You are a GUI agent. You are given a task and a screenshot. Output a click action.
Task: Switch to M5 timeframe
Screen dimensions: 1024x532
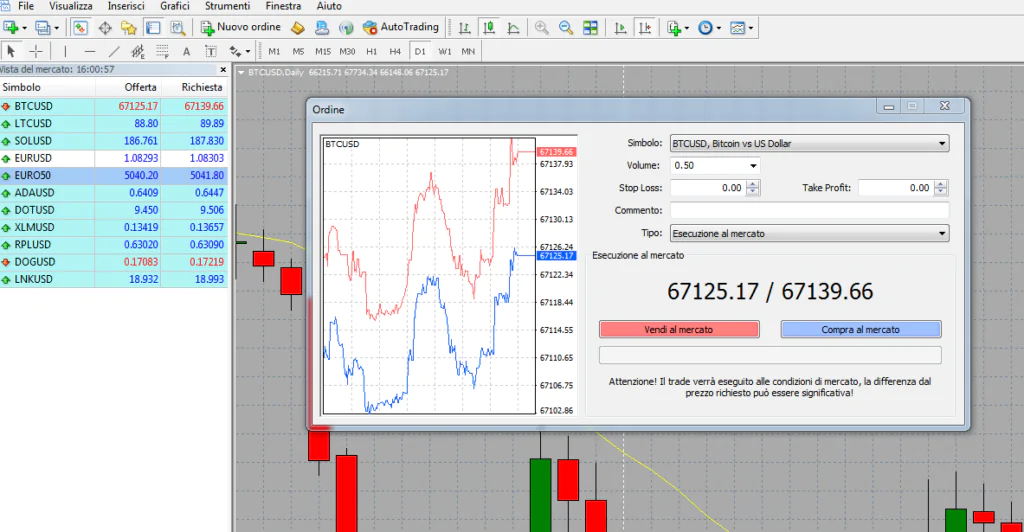298,51
